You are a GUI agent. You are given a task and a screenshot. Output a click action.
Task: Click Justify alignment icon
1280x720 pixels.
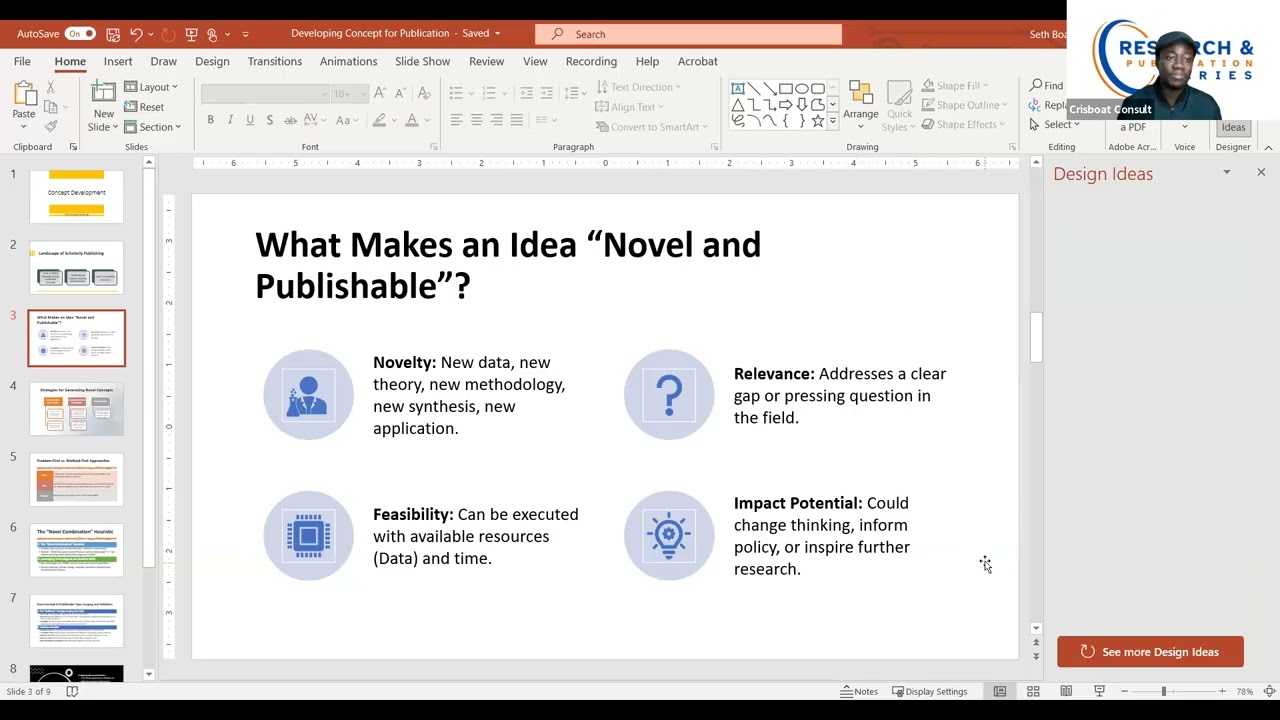pyautogui.click(x=516, y=120)
